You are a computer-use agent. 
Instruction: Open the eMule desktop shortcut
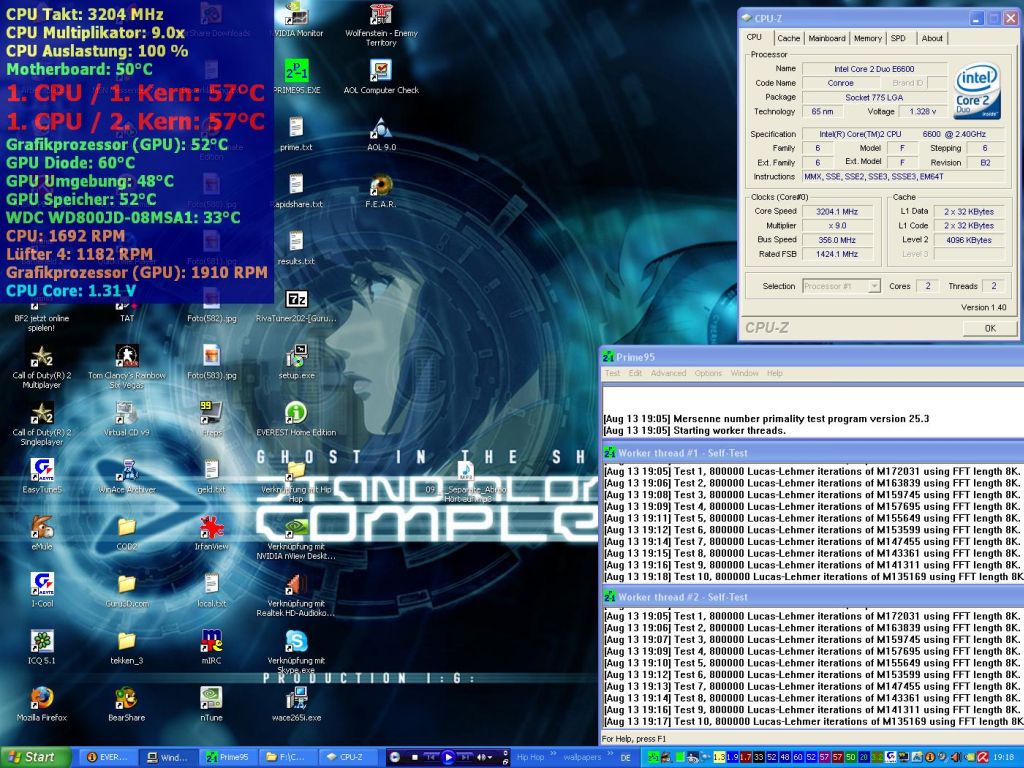(42, 532)
